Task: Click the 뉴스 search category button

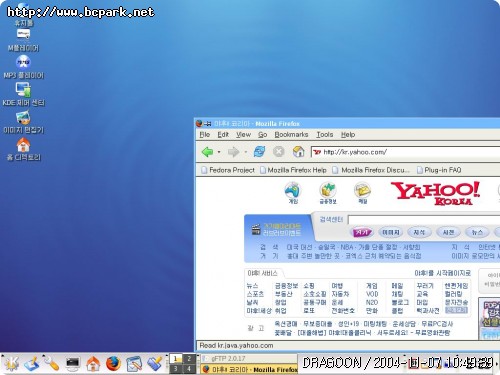Action: pos(477,232)
